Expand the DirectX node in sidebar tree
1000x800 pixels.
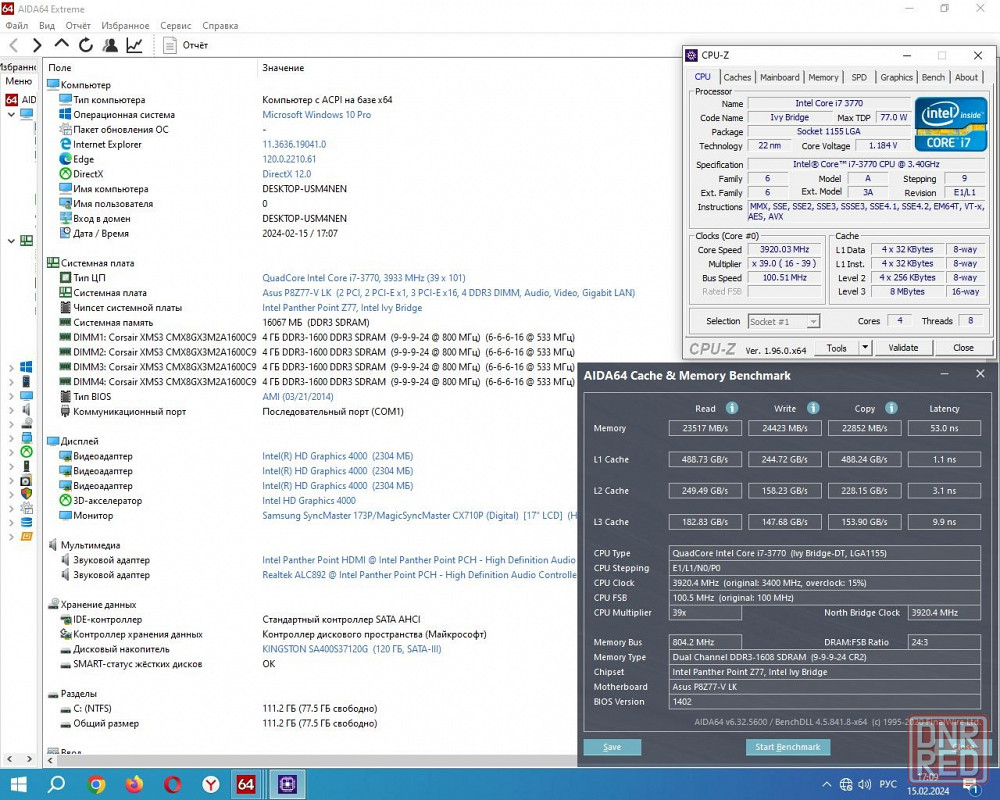coord(11,452)
